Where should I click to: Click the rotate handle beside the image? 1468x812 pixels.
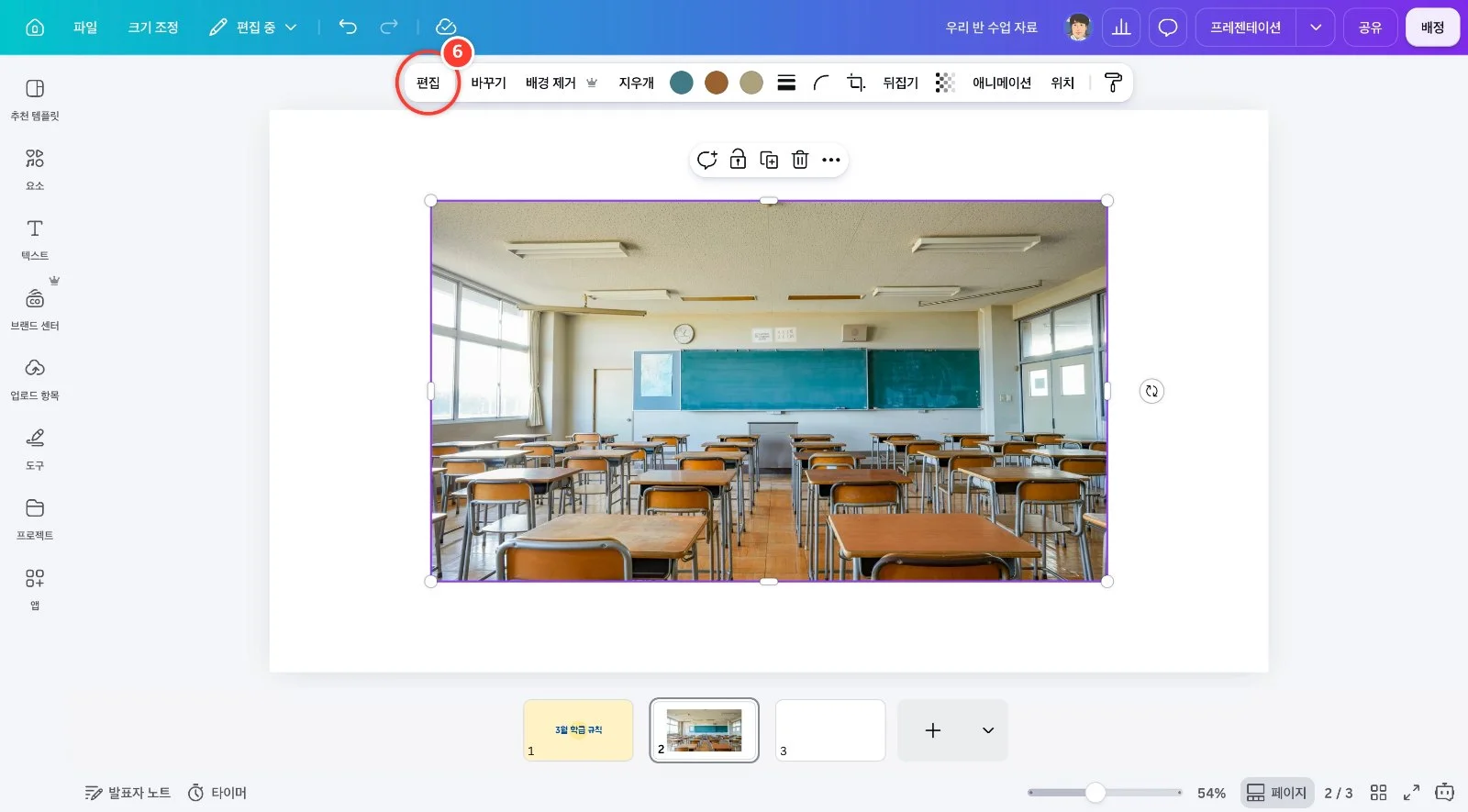tap(1151, 391)
